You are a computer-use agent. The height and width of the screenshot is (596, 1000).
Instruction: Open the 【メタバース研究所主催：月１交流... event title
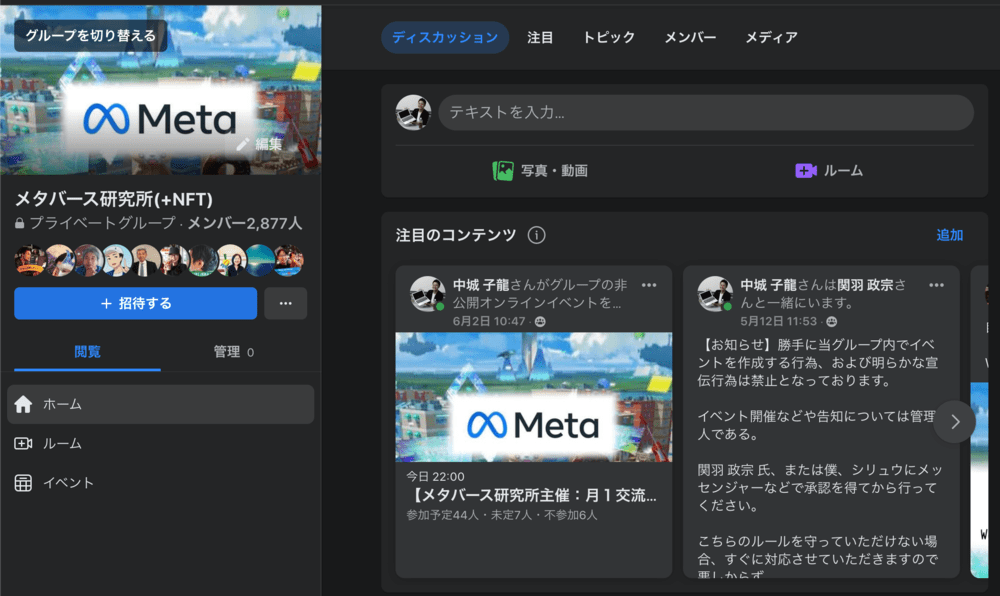coord(532,495)
